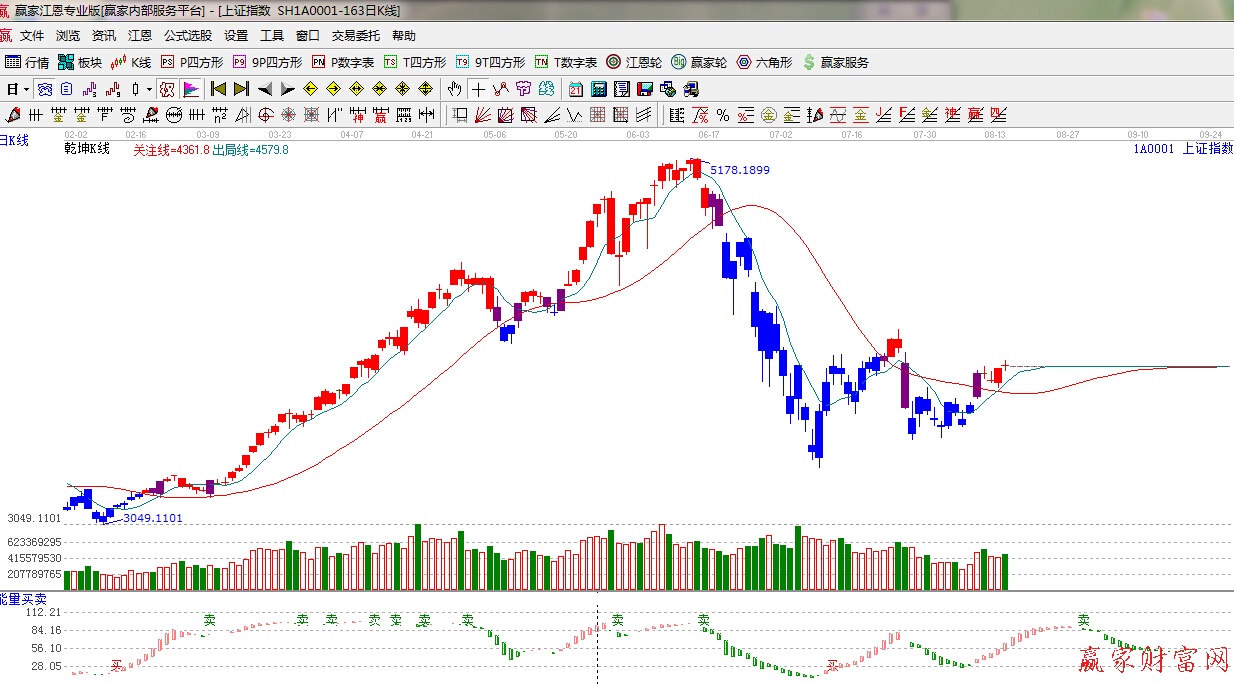Click the 赢家财富网 watermark link
Viewport: 1234px width, 684px height.
click(x=1153, y=660)
